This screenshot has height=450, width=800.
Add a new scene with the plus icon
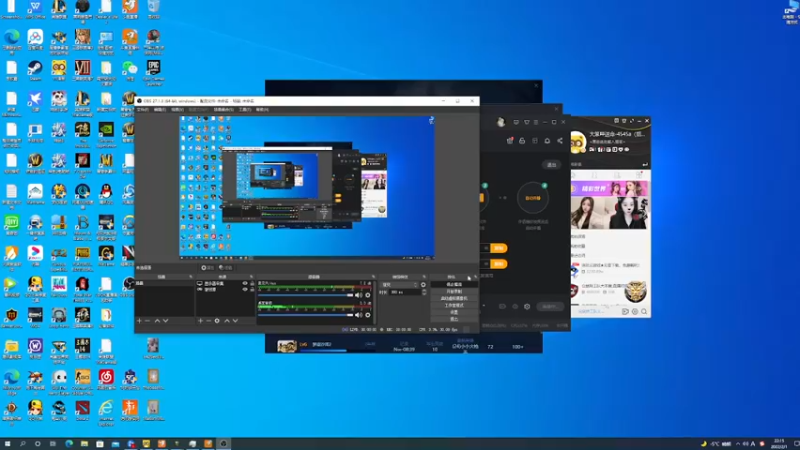coord(139,321)
